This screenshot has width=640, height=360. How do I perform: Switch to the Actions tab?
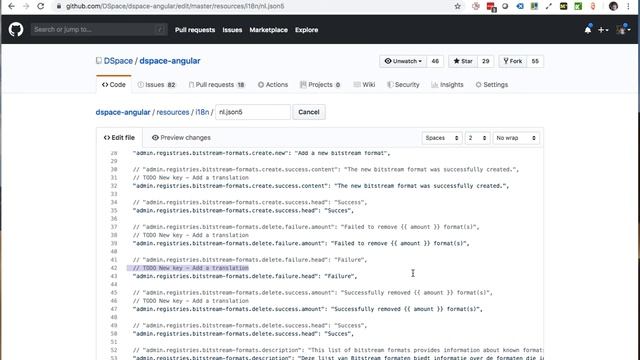click(273, 84)
